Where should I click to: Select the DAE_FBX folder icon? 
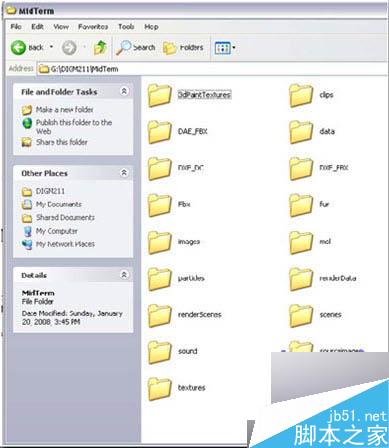(160, 132)
